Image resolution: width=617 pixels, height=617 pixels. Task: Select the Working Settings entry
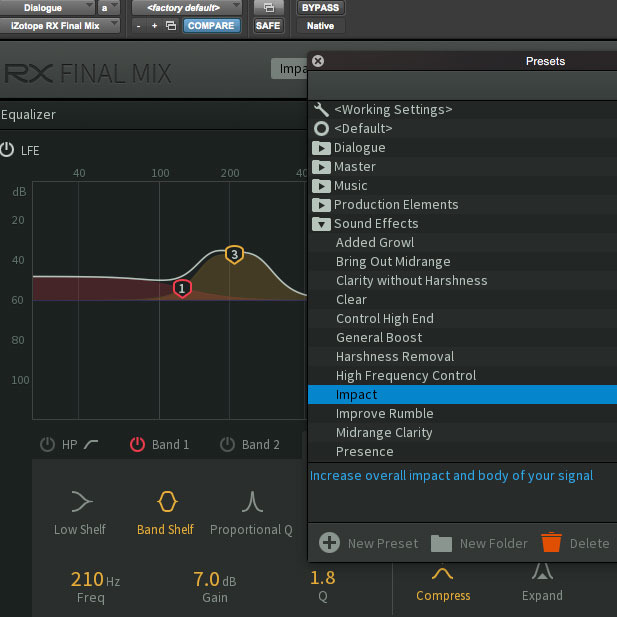[x=462, y=109]
